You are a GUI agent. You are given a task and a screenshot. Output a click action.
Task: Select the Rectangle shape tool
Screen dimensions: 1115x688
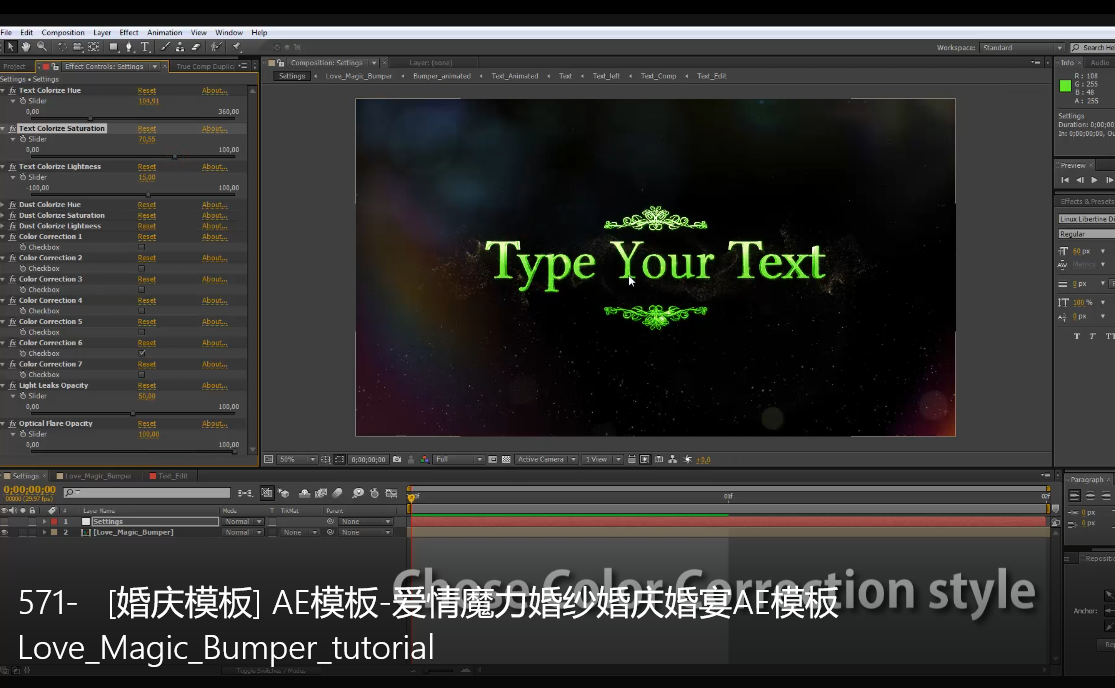[x=114, y=47]
